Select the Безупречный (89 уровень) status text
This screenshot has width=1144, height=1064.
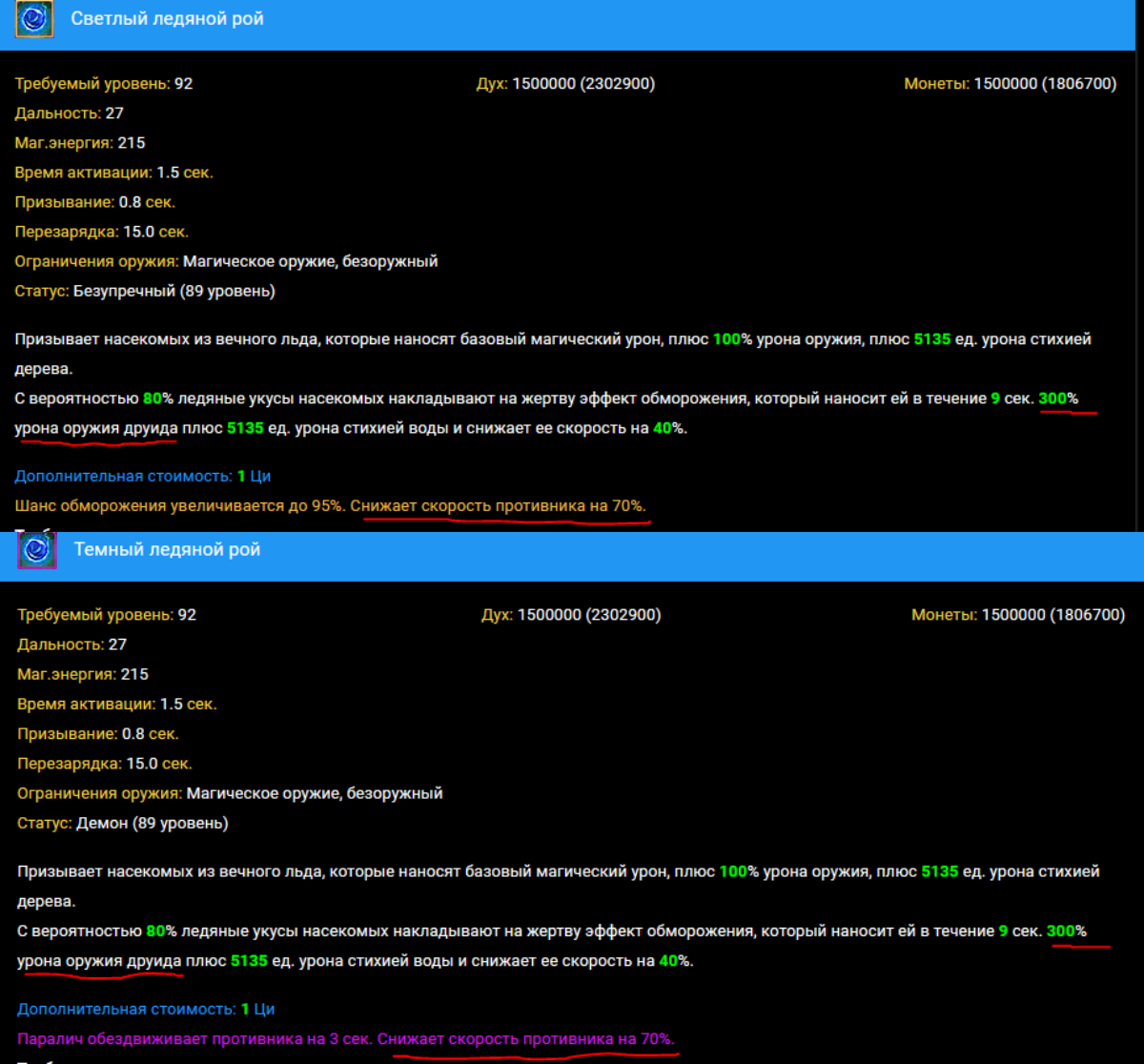pyautogui.click(x=174, y=291)
